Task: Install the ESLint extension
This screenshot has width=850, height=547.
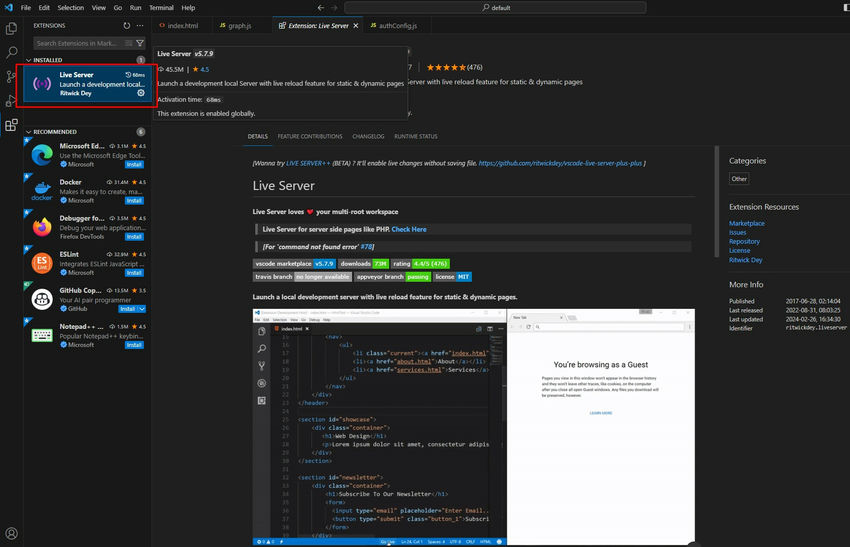Action: tap(134, 271)
